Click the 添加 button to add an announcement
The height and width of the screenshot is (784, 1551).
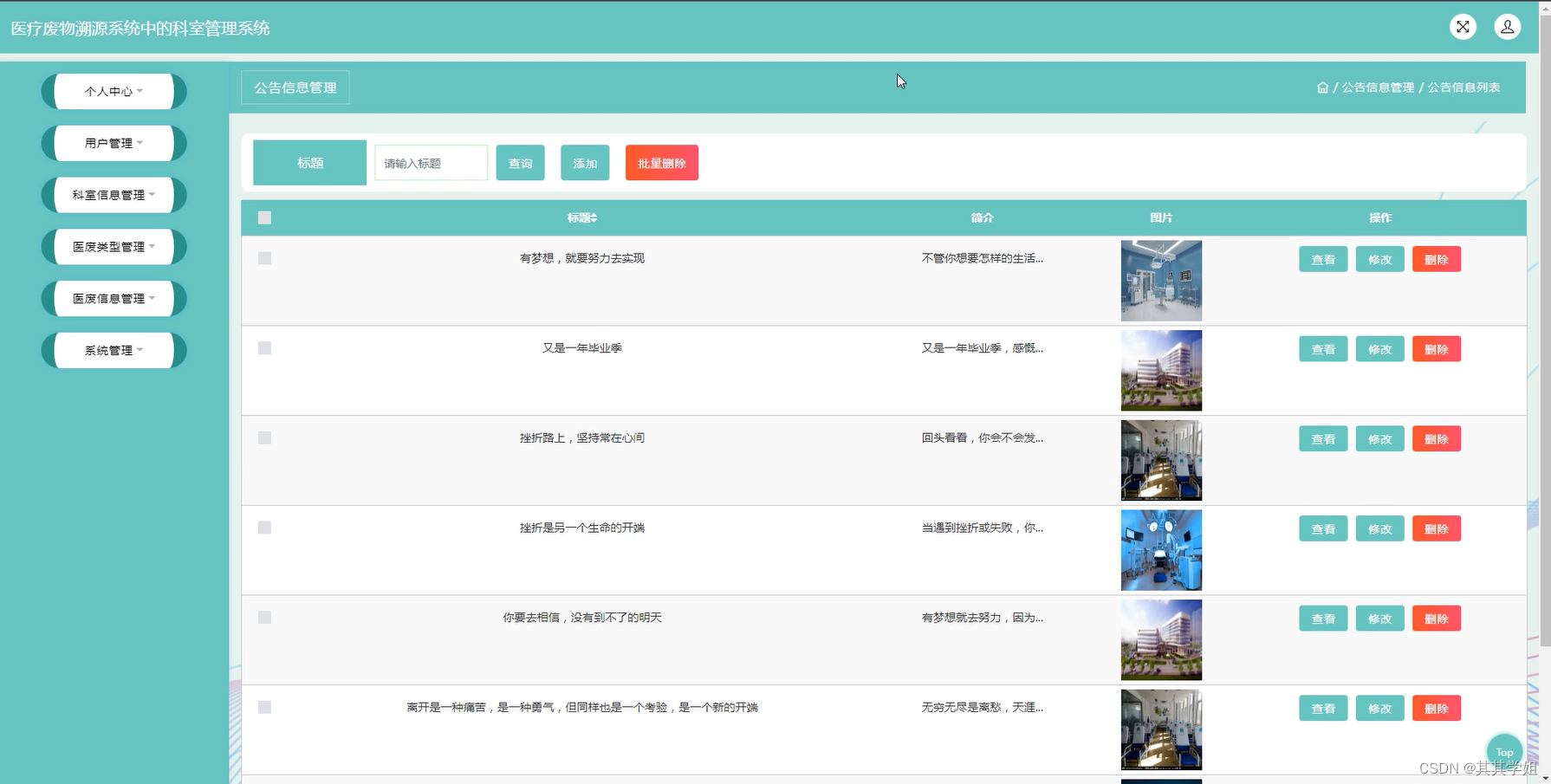[x=584, y=162]
